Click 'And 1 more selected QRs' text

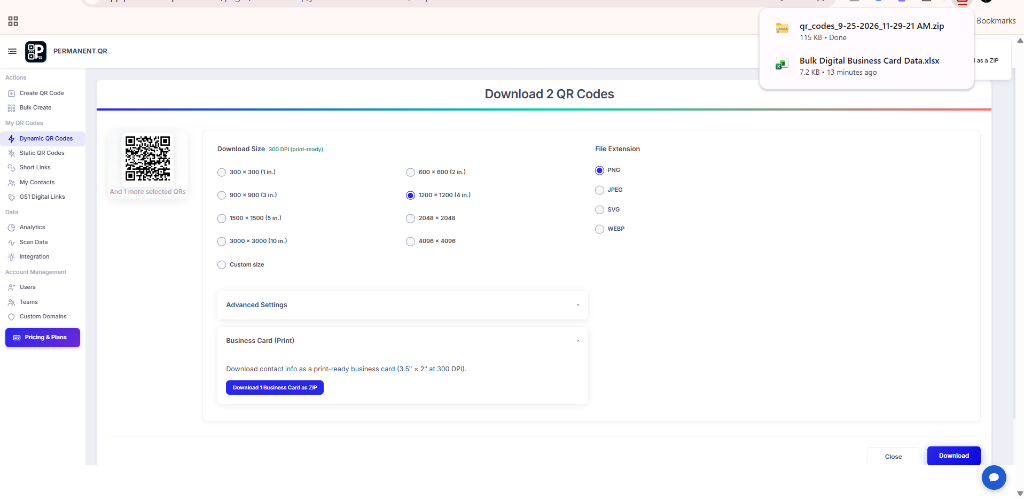148,192
